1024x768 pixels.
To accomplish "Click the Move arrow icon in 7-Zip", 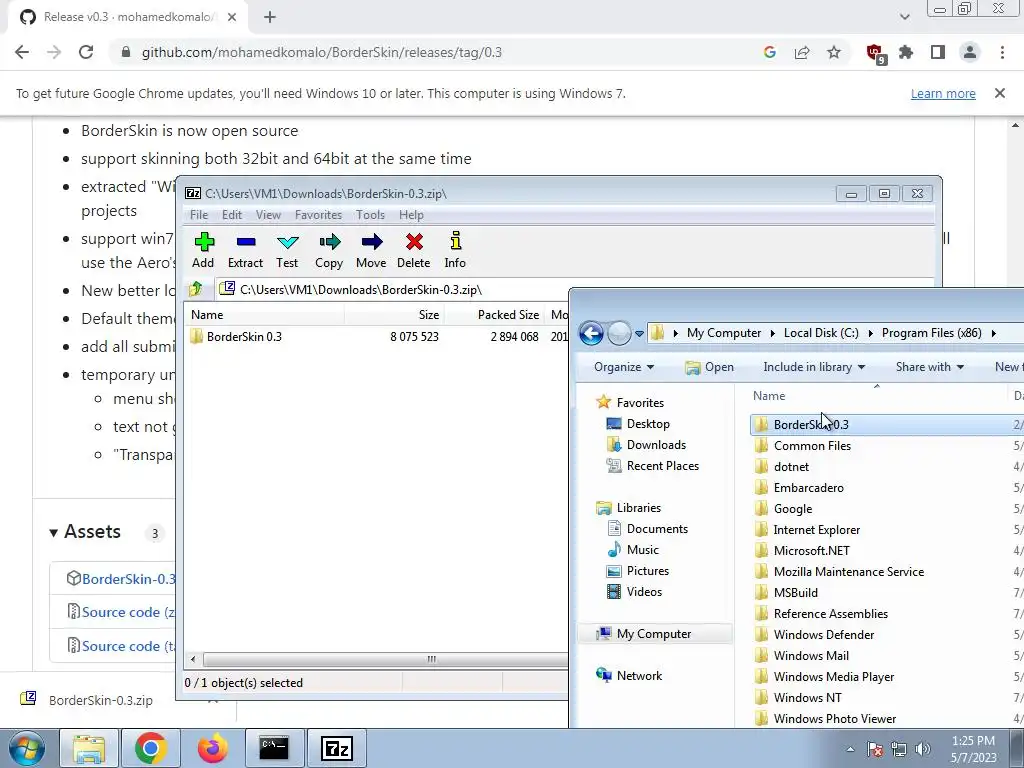I will tap(371, 250).
